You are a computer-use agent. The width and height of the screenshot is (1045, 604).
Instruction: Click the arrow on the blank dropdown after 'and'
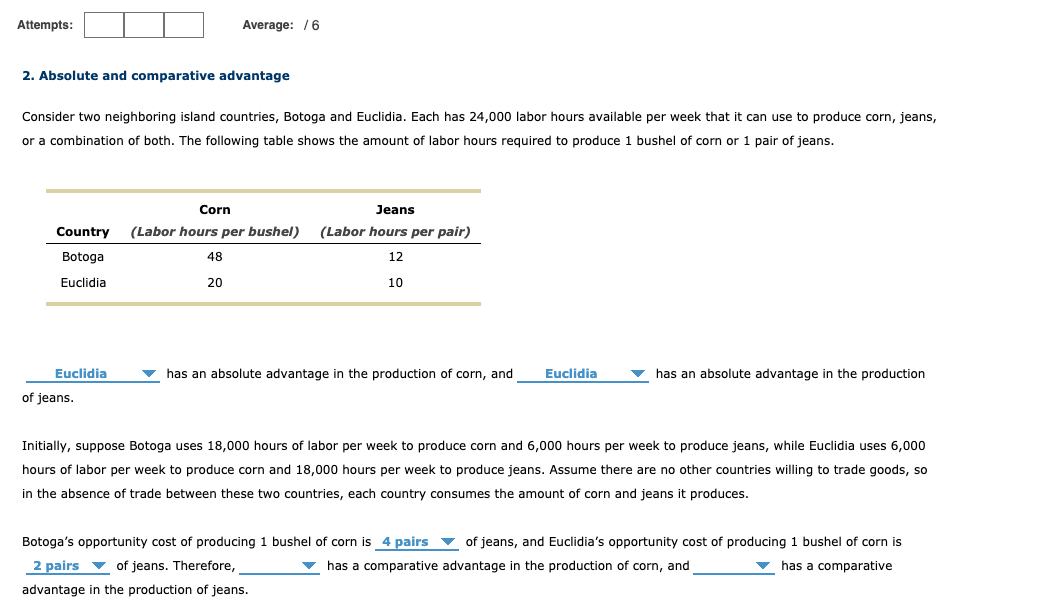click(x=763, y=565)
